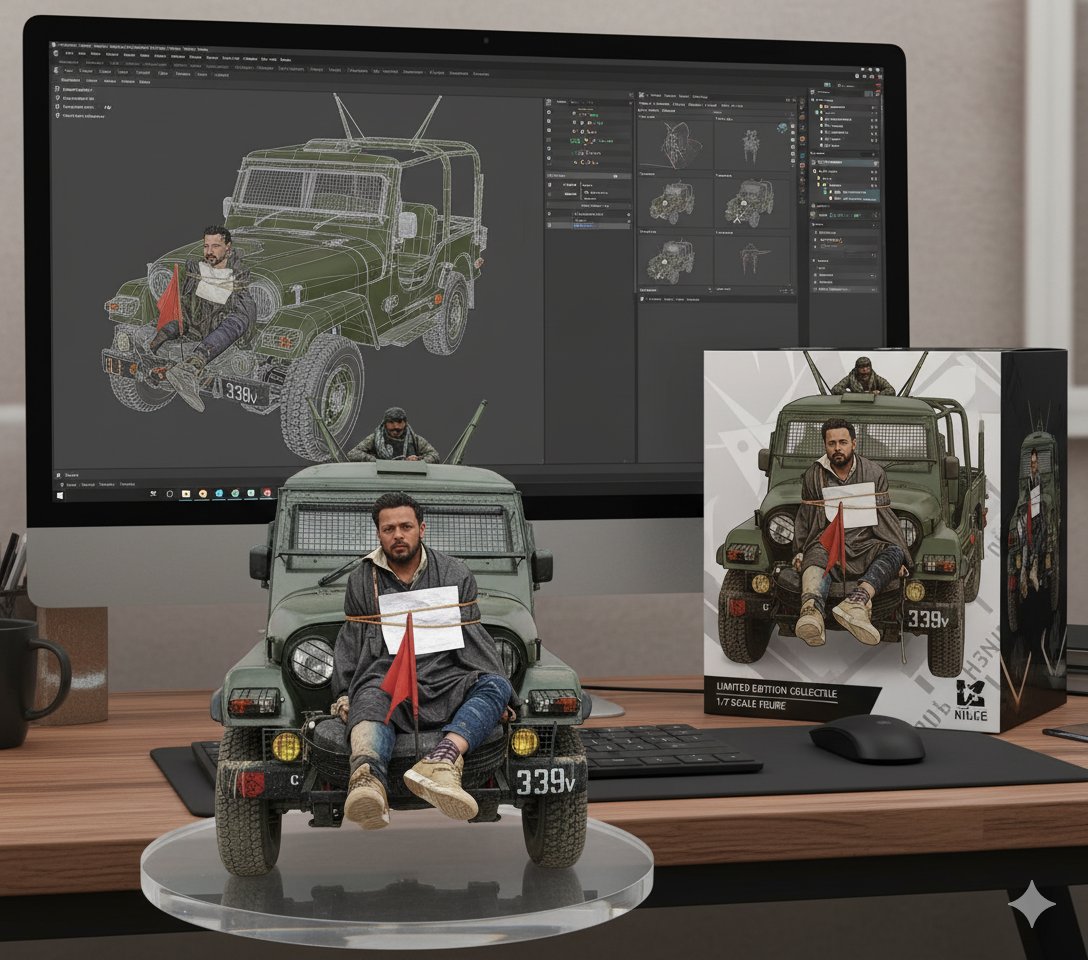Open the File Explorer folder taskbar icon

(x=186, y=494)
